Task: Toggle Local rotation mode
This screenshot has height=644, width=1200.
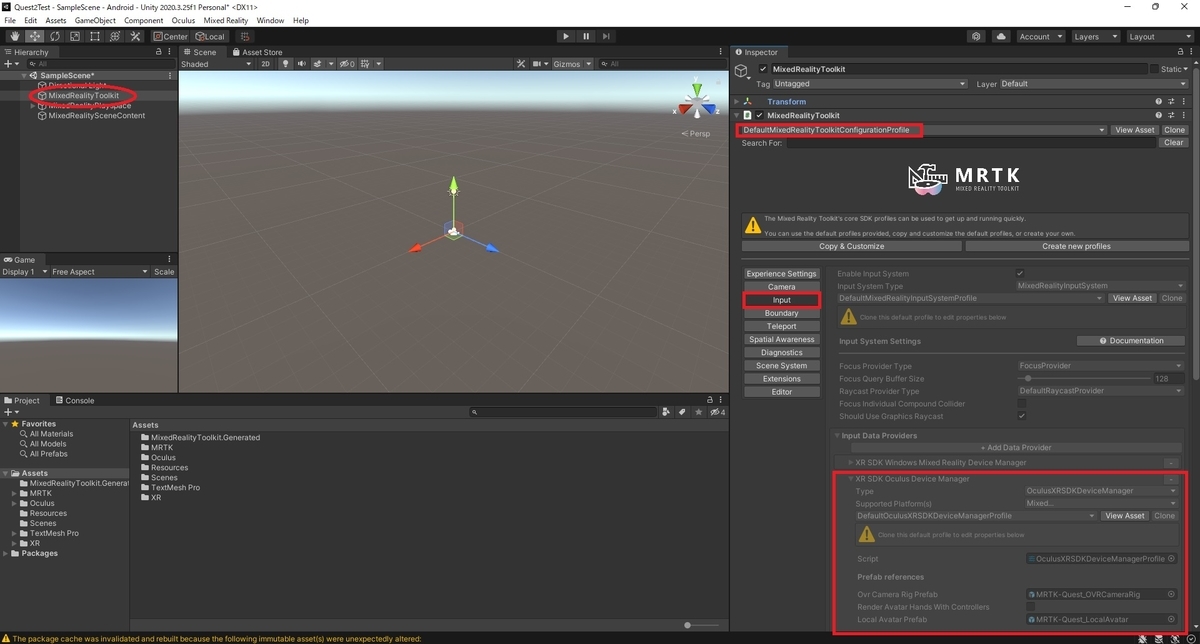Action: (211, 36)
